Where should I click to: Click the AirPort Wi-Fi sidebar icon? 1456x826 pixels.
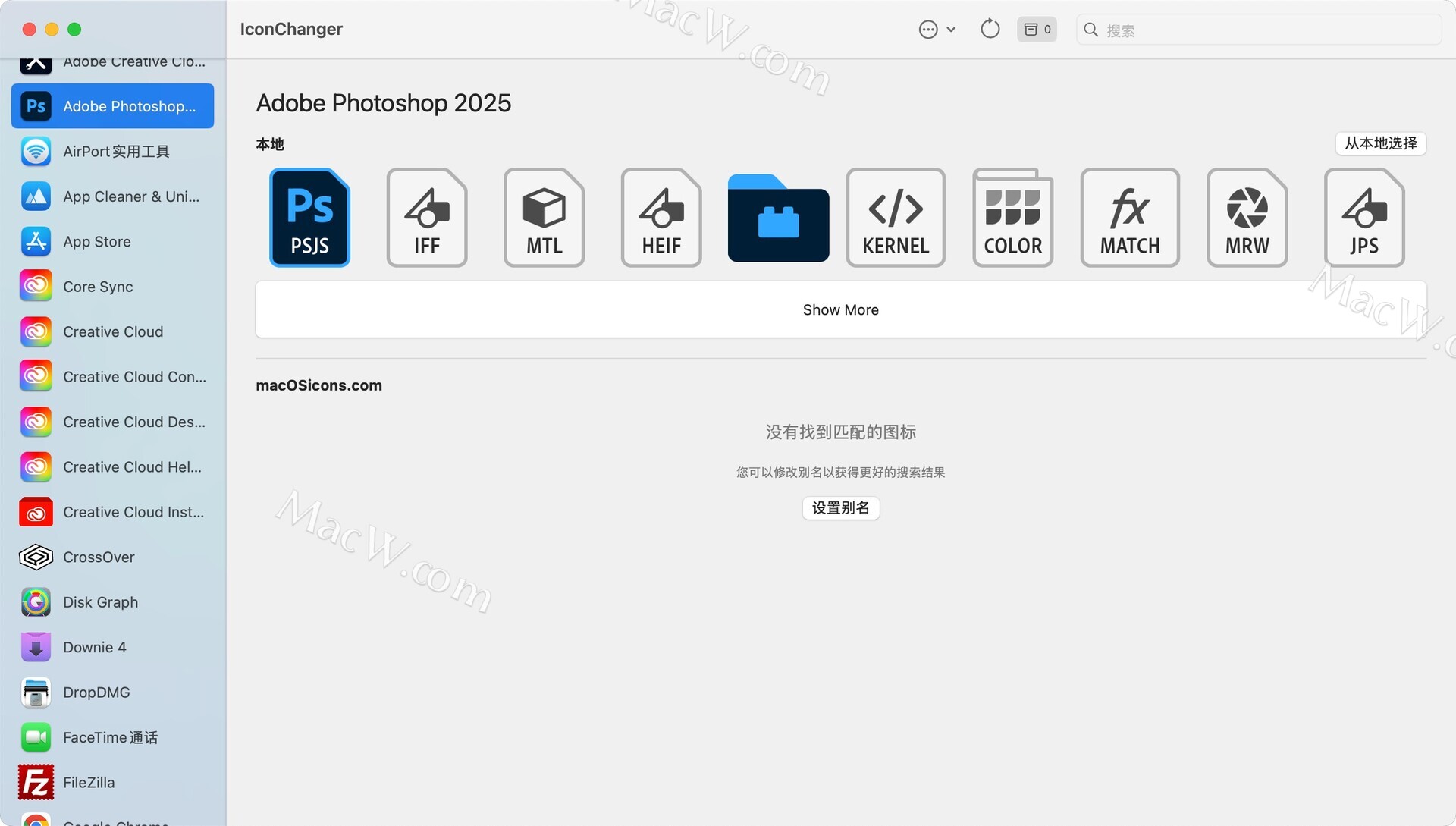36,151
